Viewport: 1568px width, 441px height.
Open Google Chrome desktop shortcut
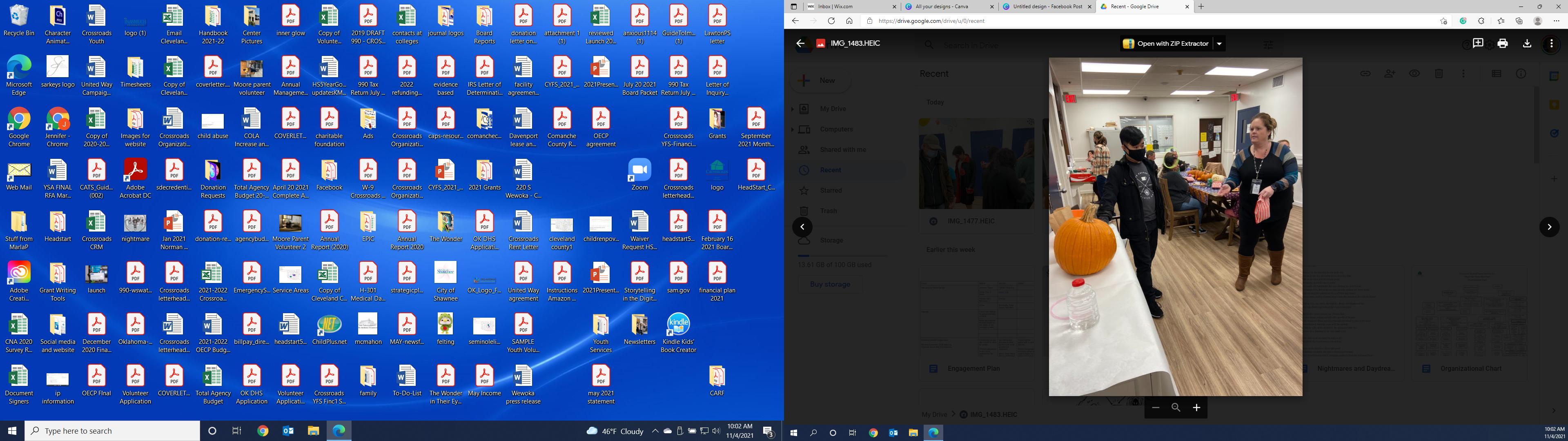point(19,127)
